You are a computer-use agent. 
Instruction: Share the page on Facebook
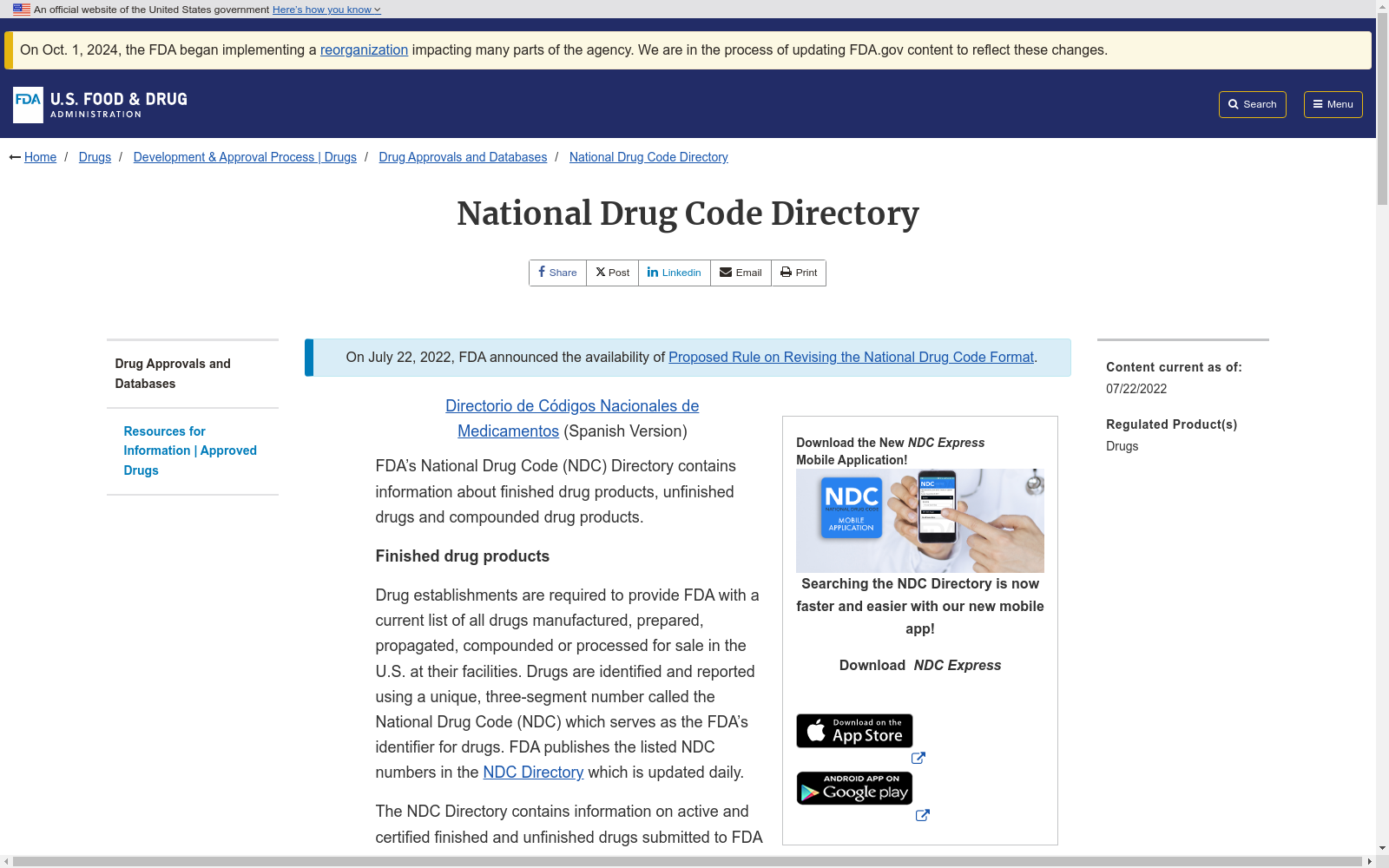coord(557,273)
